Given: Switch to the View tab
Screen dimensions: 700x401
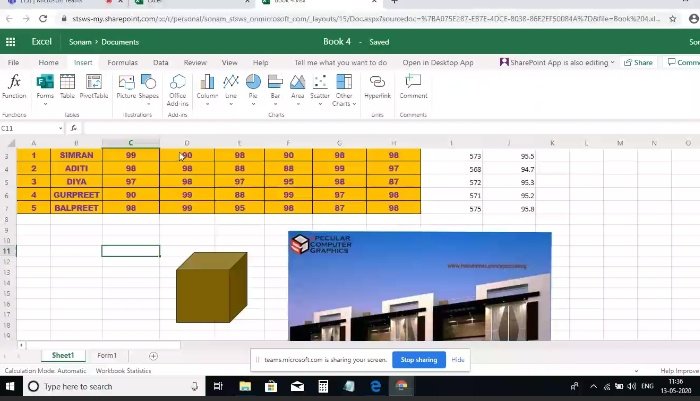Looking at the screenshot, I should click(229, 63).
